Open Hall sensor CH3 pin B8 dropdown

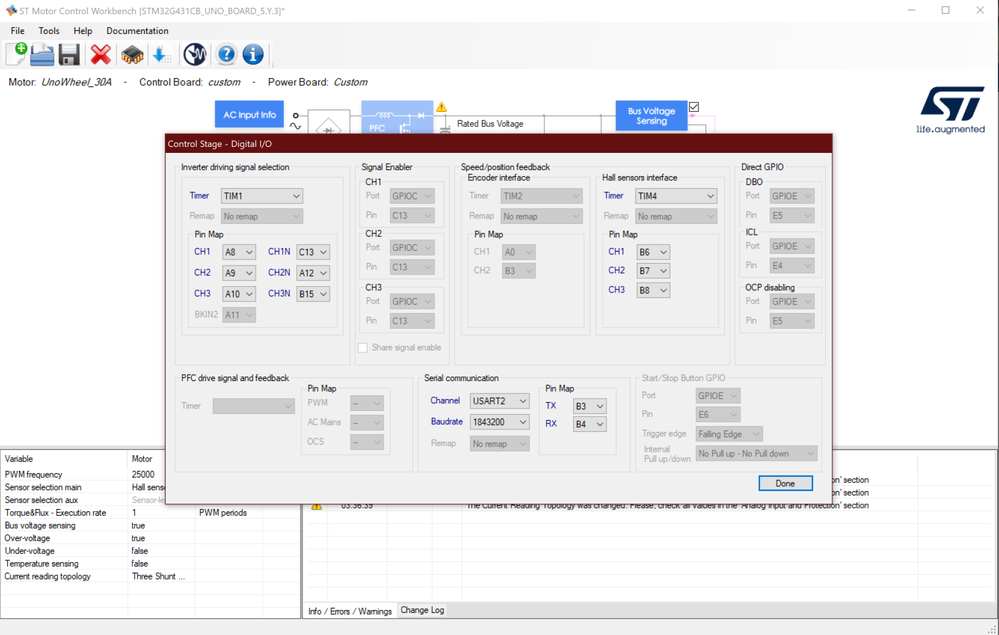pyautogui.click(x=653, y=290)
